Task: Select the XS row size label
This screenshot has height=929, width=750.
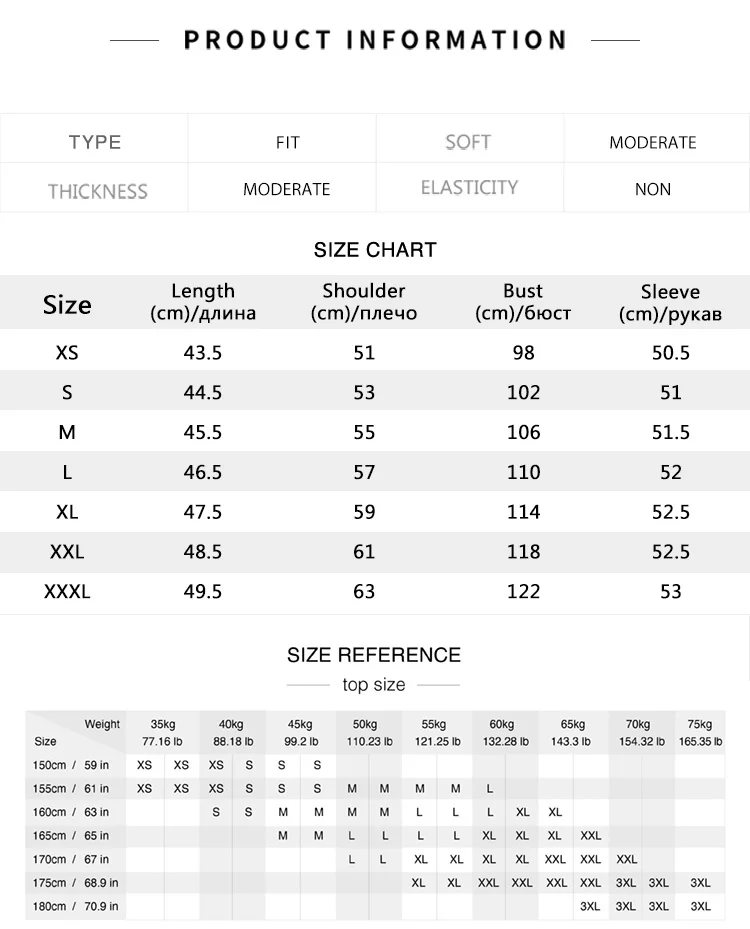Action: click(67, 353)
